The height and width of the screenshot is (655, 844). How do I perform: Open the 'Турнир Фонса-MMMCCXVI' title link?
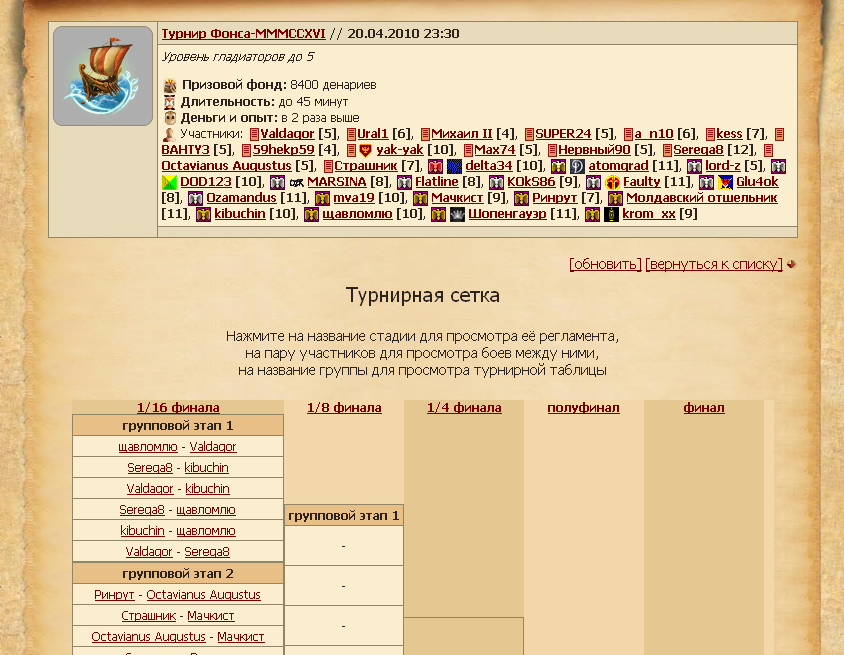tap(243, 33)
